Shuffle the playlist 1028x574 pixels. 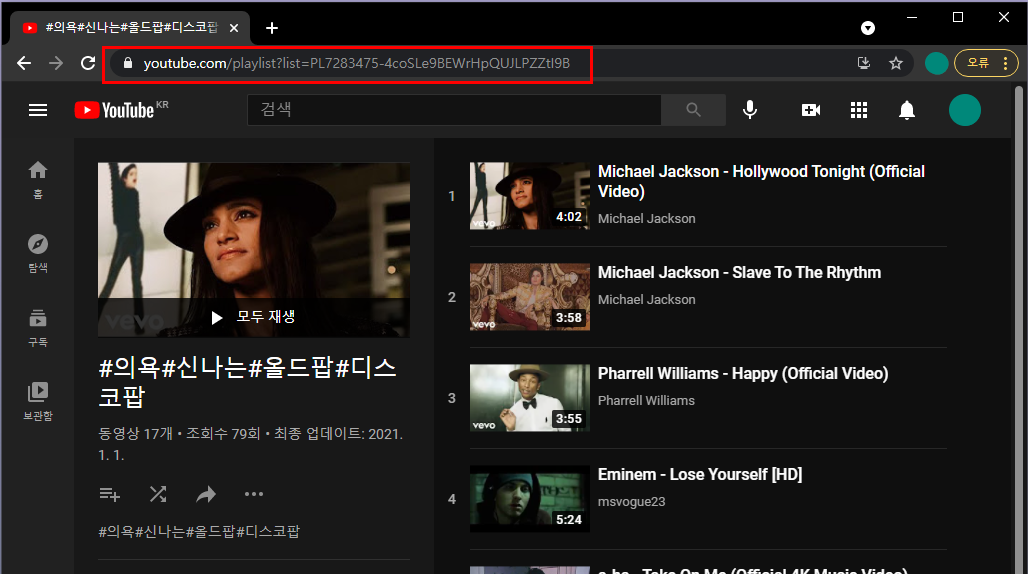coord(158,494)
